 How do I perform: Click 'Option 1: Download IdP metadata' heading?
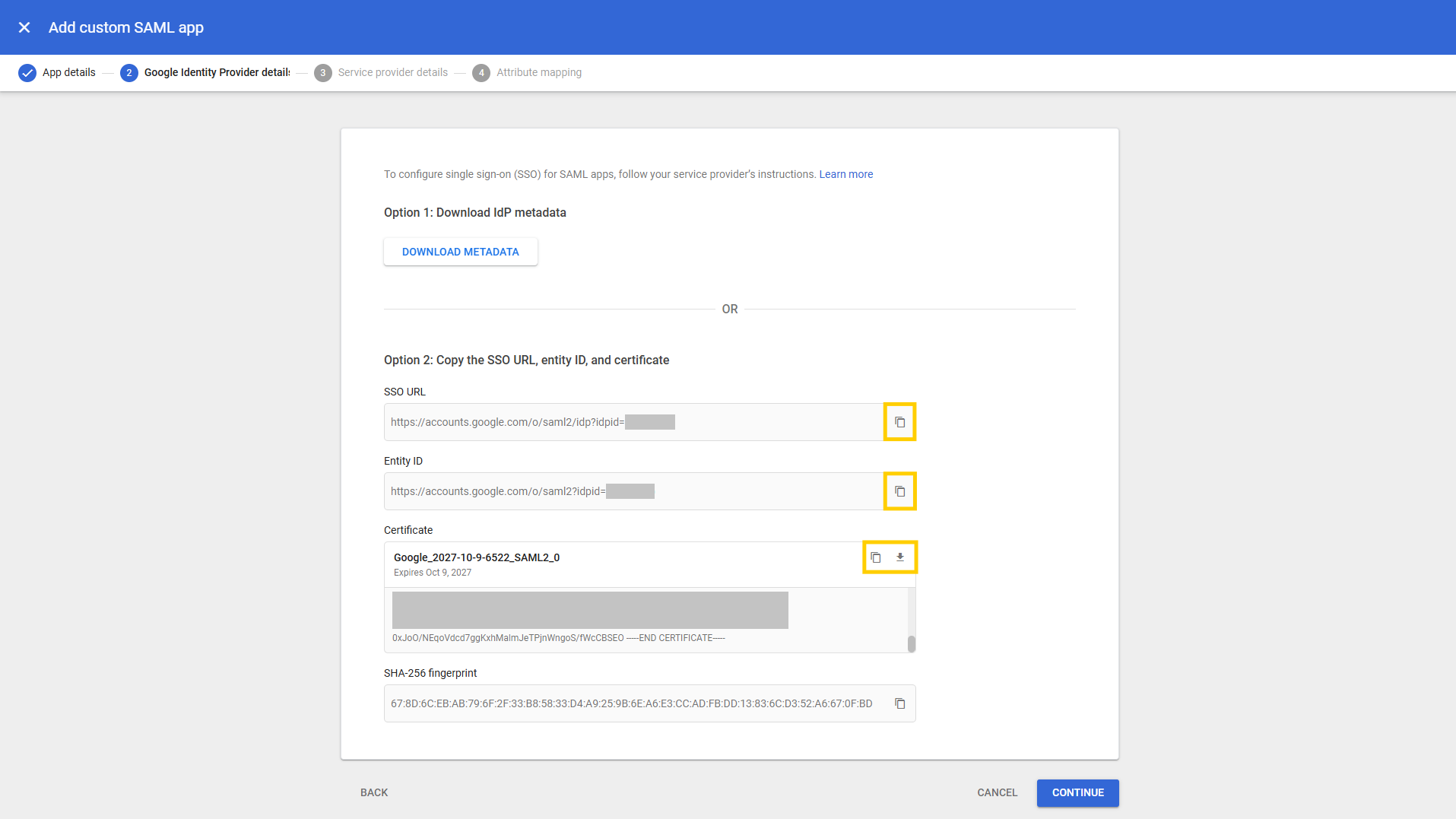(x=475, y=212)
